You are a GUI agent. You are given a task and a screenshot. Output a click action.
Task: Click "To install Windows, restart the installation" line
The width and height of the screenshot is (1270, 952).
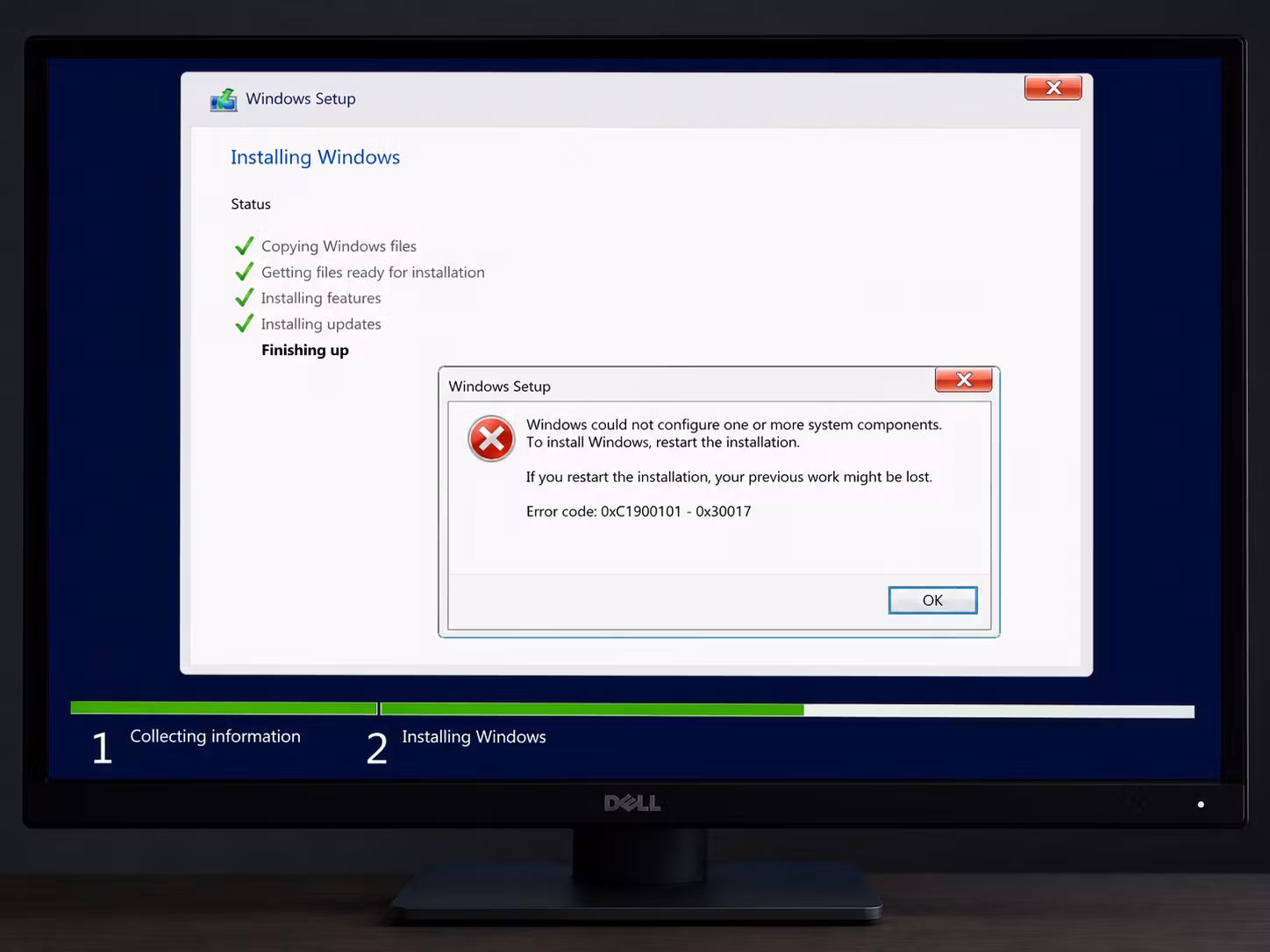(663, 442)
